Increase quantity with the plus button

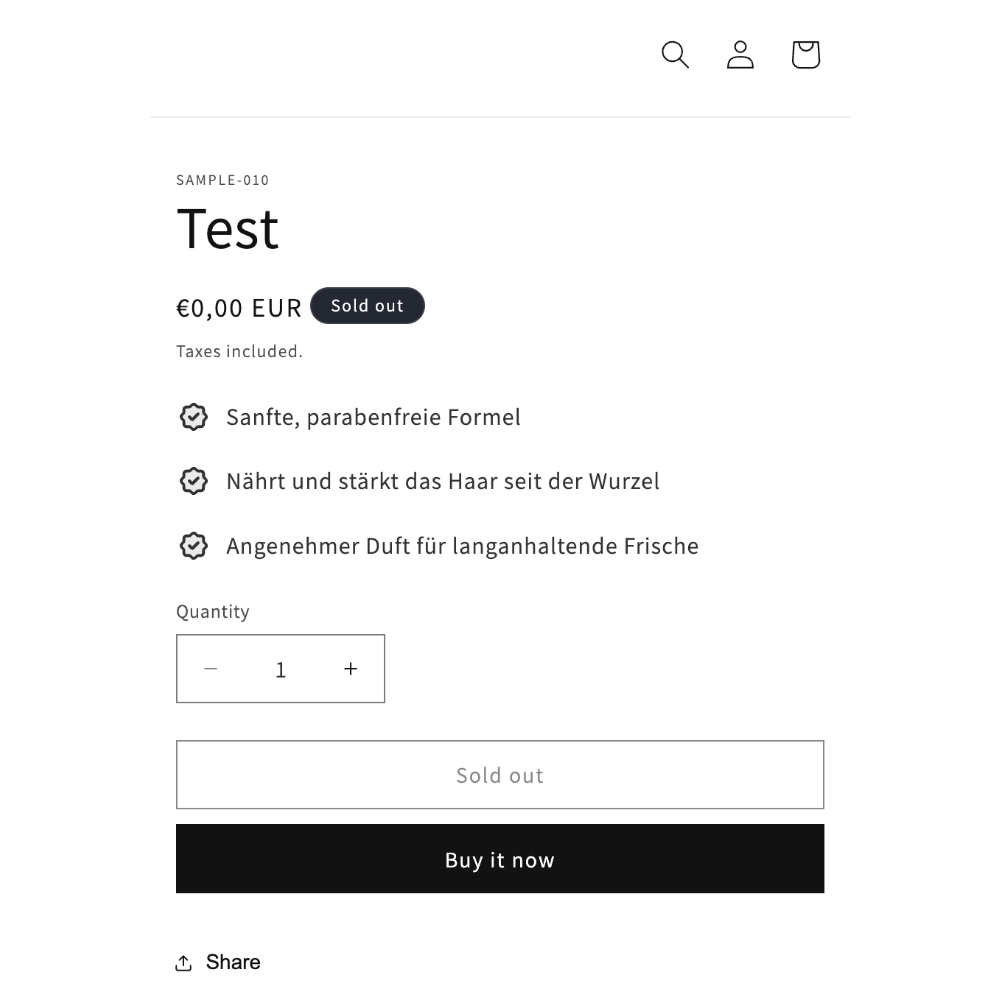click(350, 668)
